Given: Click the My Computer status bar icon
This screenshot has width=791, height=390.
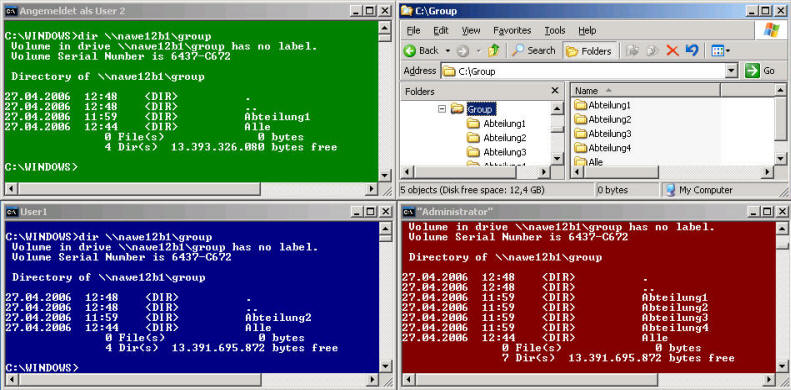Looking at the screenshot, I should point(670,190).
